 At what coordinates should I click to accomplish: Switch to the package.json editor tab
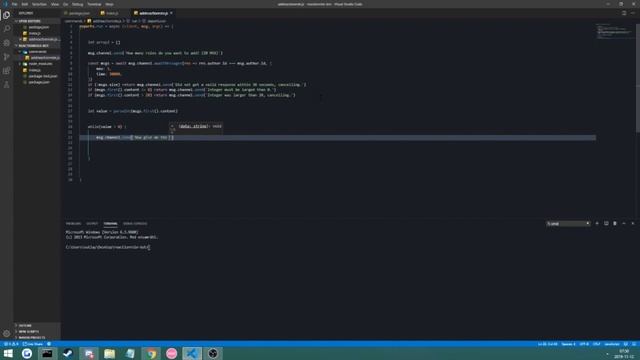pos(79,13)
